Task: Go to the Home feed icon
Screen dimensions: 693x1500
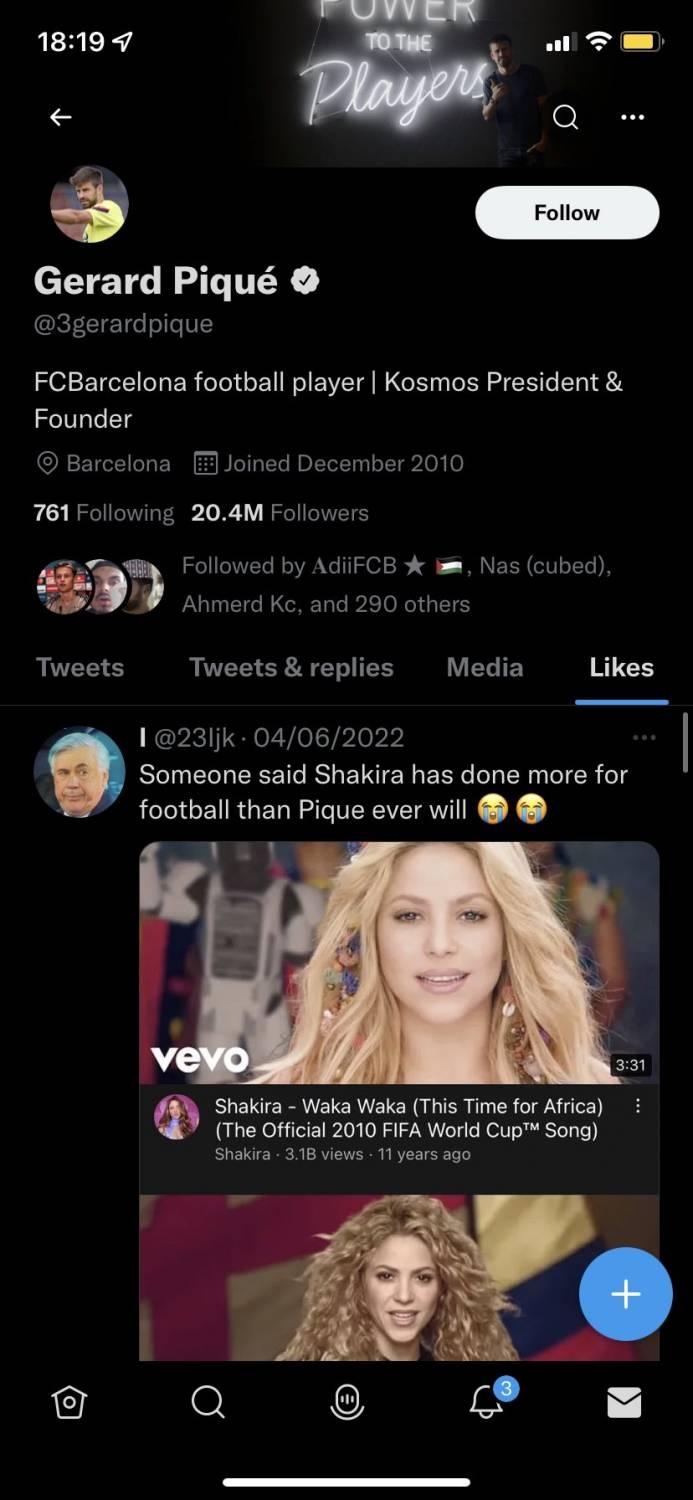Action: pyautogui.click(x=69, y=1403)
